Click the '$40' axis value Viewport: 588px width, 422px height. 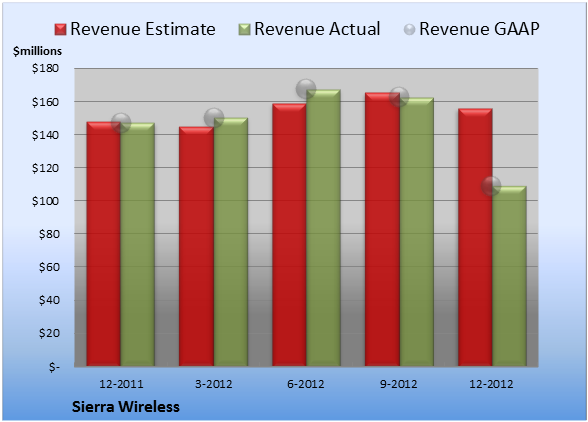click(49, 300)
